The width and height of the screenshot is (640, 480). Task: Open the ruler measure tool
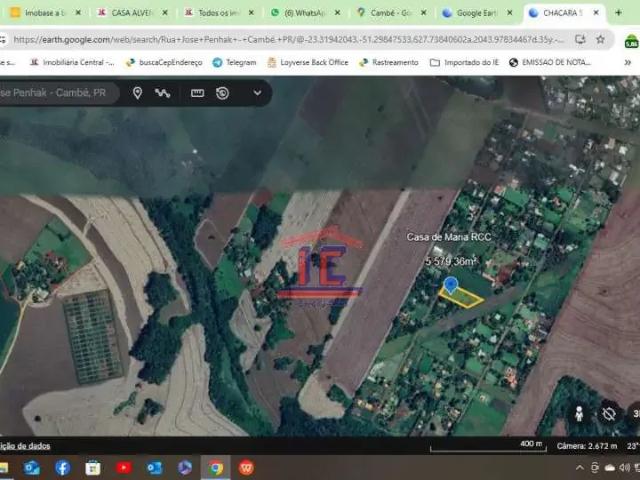click(x=198, y=93)
